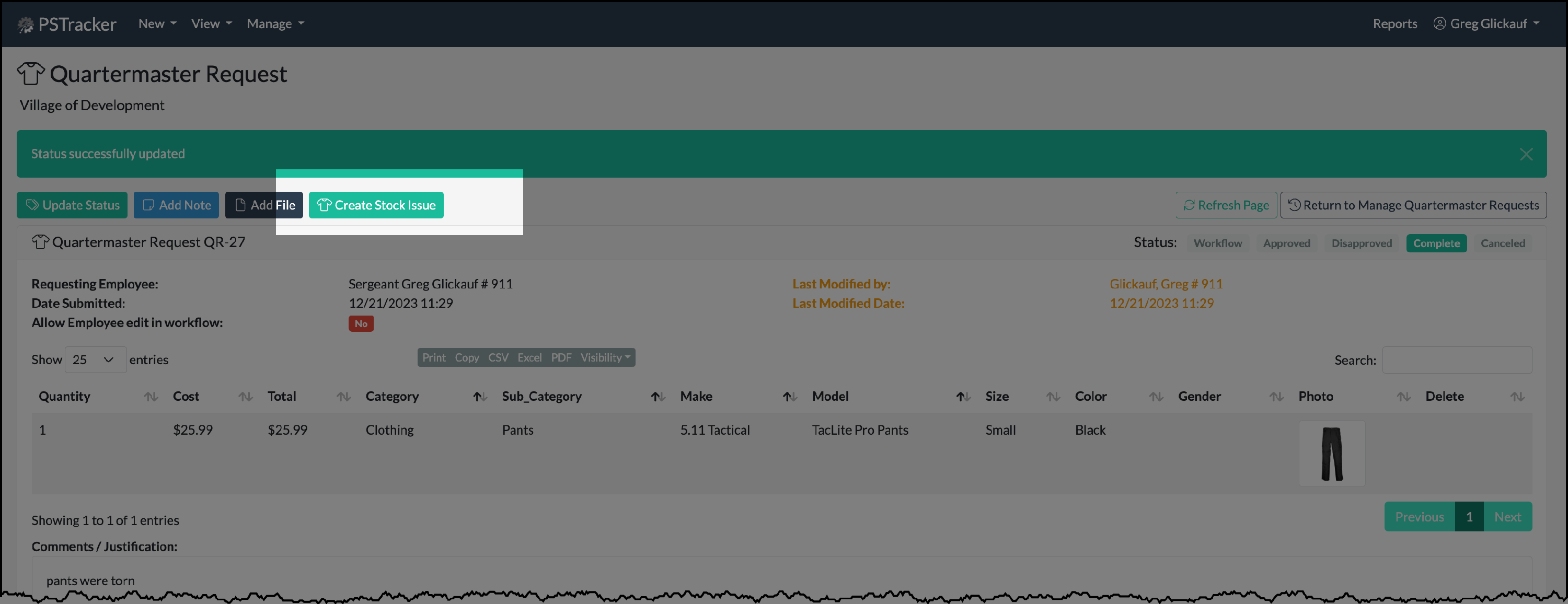Image resolution: width=1568 pixels, height=604 pixels.
Task: Click the note icon in Add Note button
Action: coord(148,205)
